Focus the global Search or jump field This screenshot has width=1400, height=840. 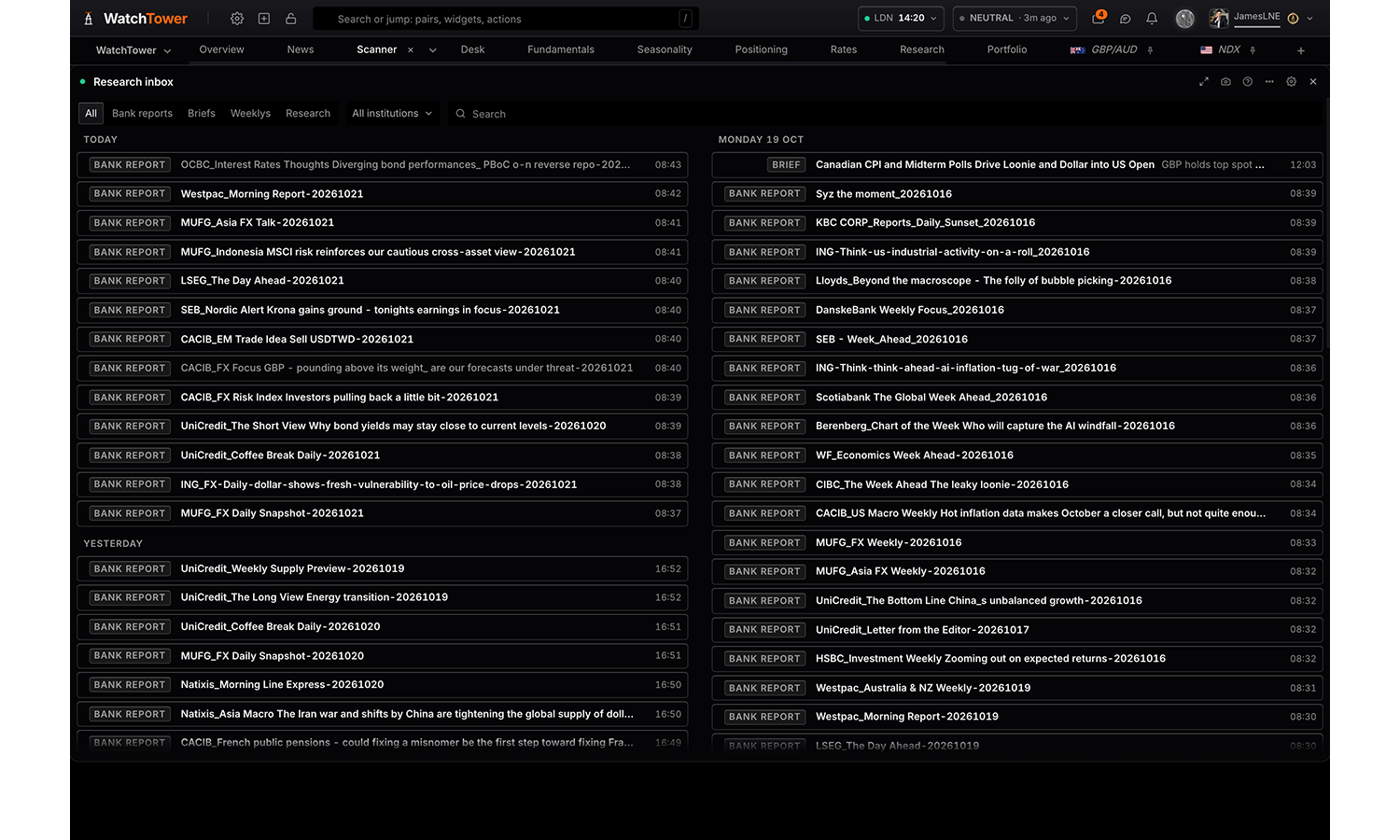(505, 19)
